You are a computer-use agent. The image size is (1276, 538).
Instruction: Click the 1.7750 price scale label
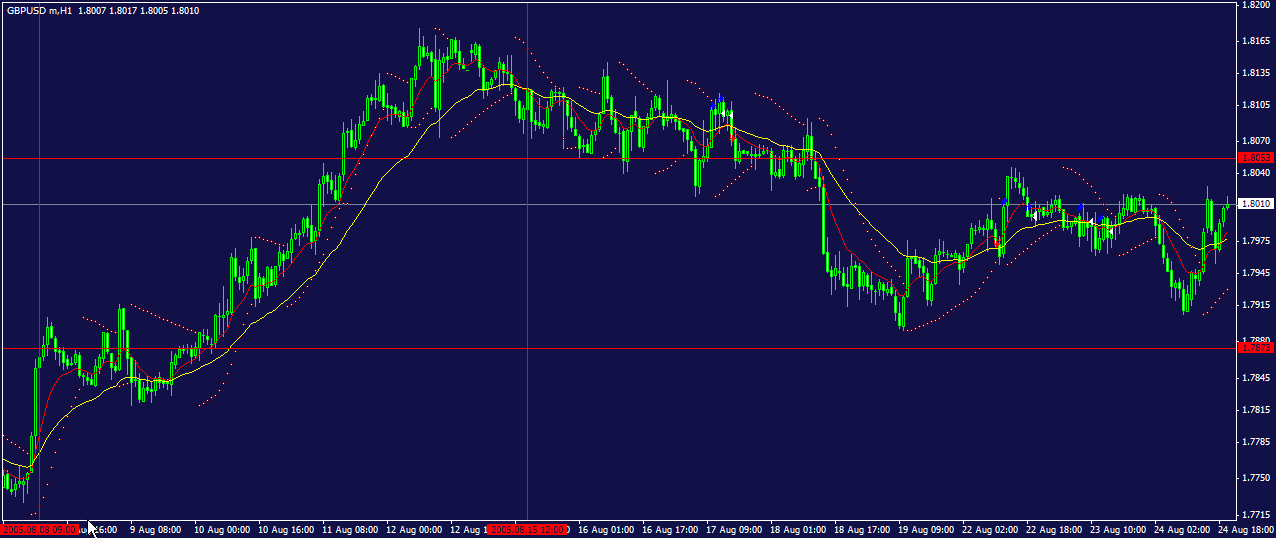pos(1255,478)
